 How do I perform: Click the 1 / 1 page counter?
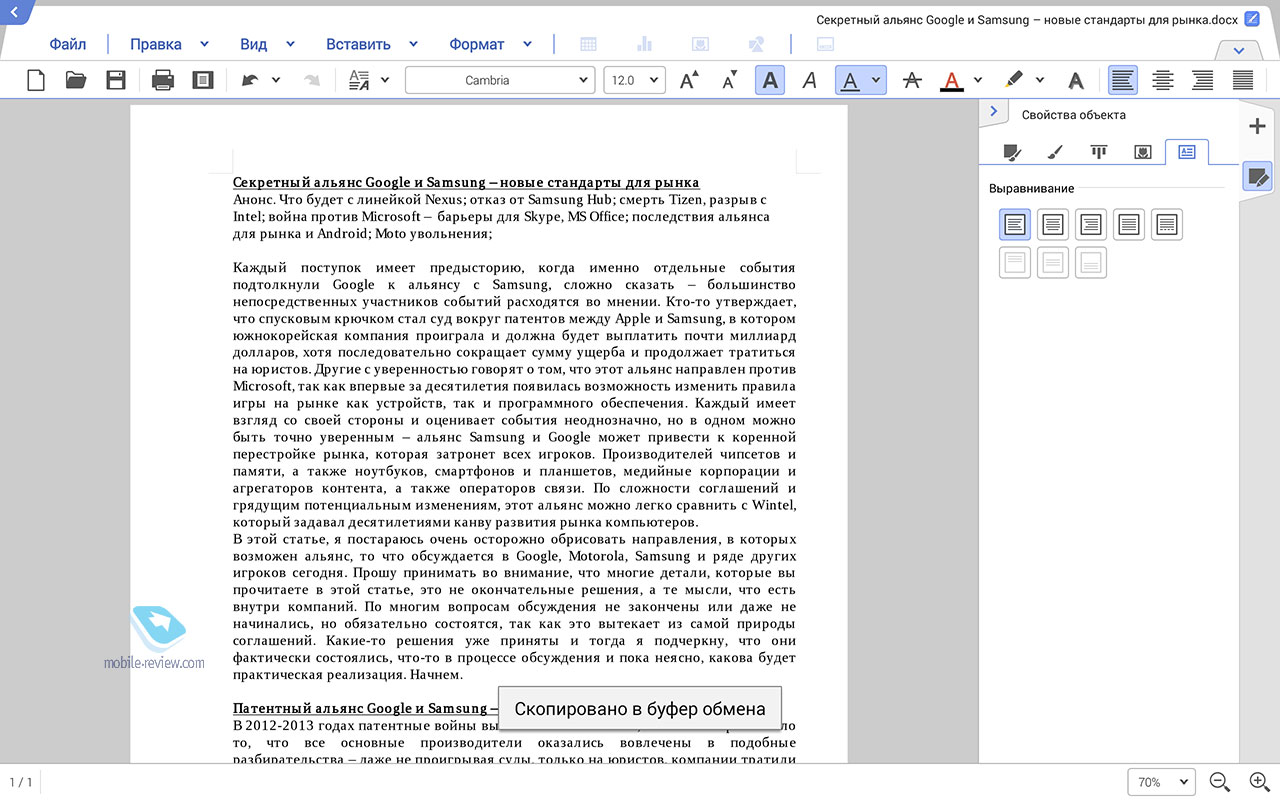pyautogui.click(x=21, y=782)
